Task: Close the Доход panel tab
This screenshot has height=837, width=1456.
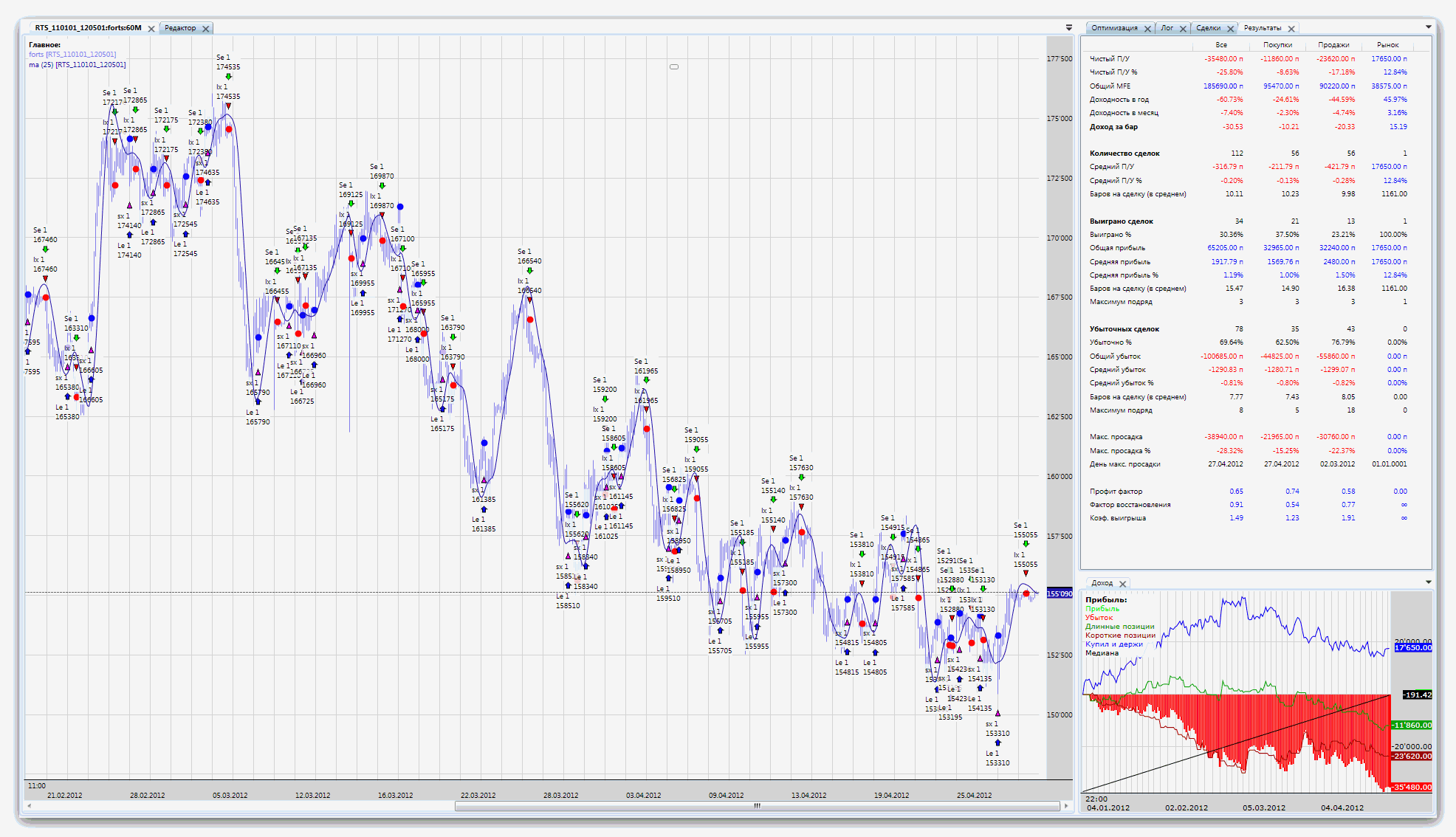Action: (1123, 584)
